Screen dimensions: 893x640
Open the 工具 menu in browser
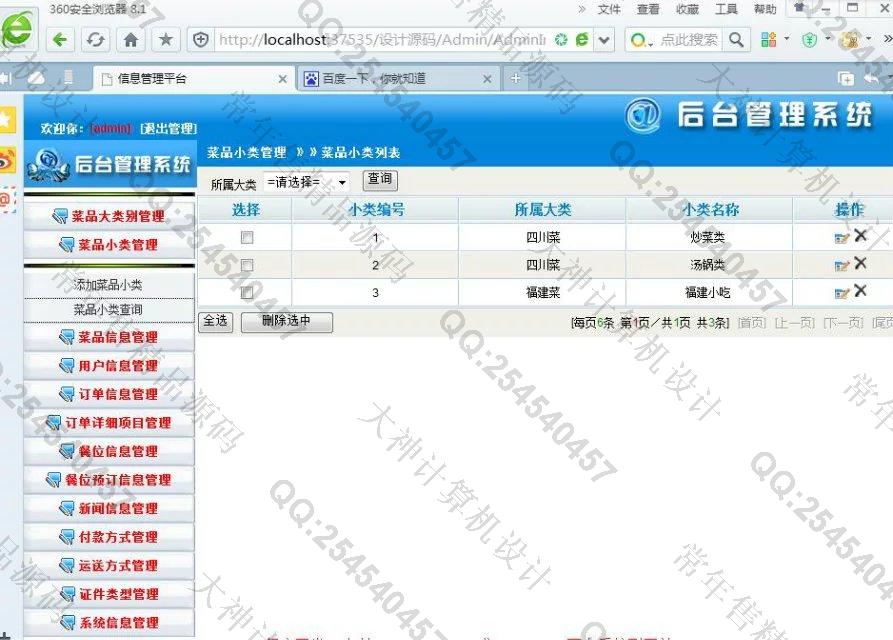[x=726, y=9]
